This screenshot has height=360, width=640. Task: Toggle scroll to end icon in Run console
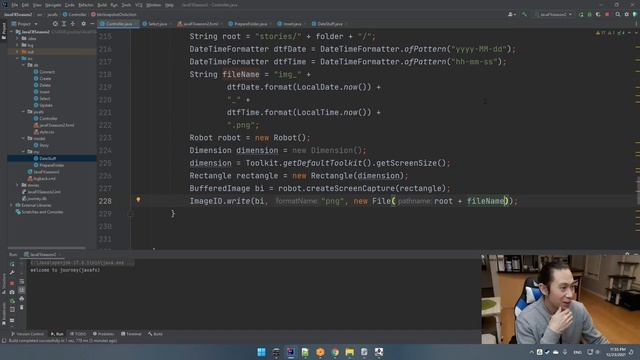pos(22,290)
